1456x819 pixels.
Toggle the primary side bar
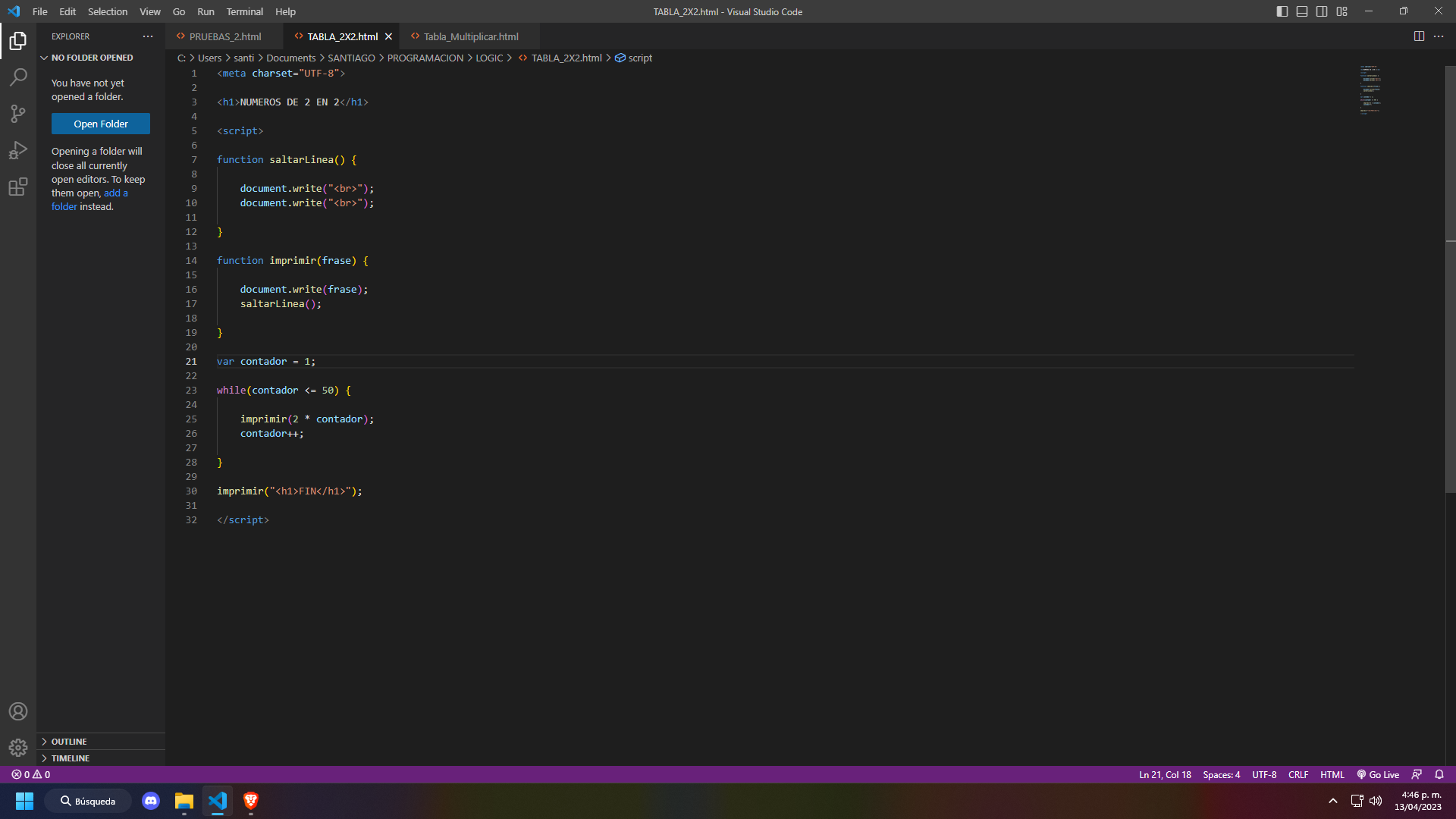coord(1282,11)
